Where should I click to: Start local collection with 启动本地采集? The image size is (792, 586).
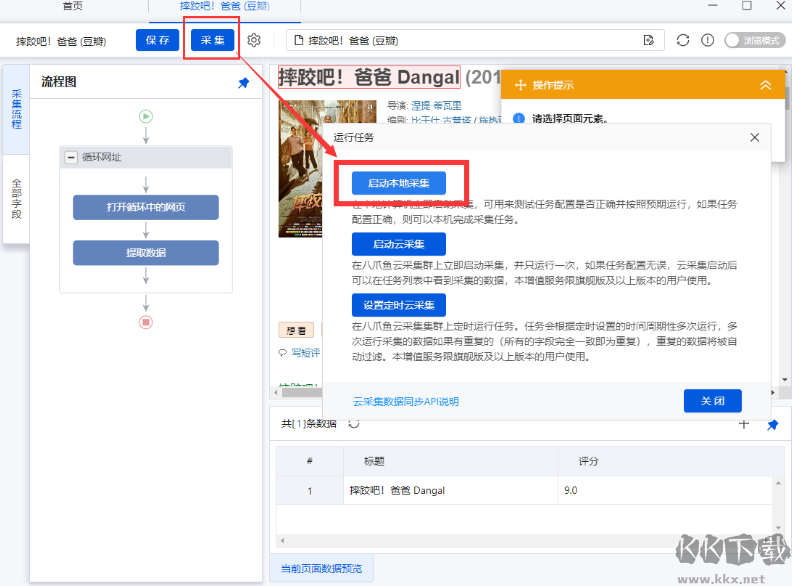pyautogui.click(x=399, y=183)
